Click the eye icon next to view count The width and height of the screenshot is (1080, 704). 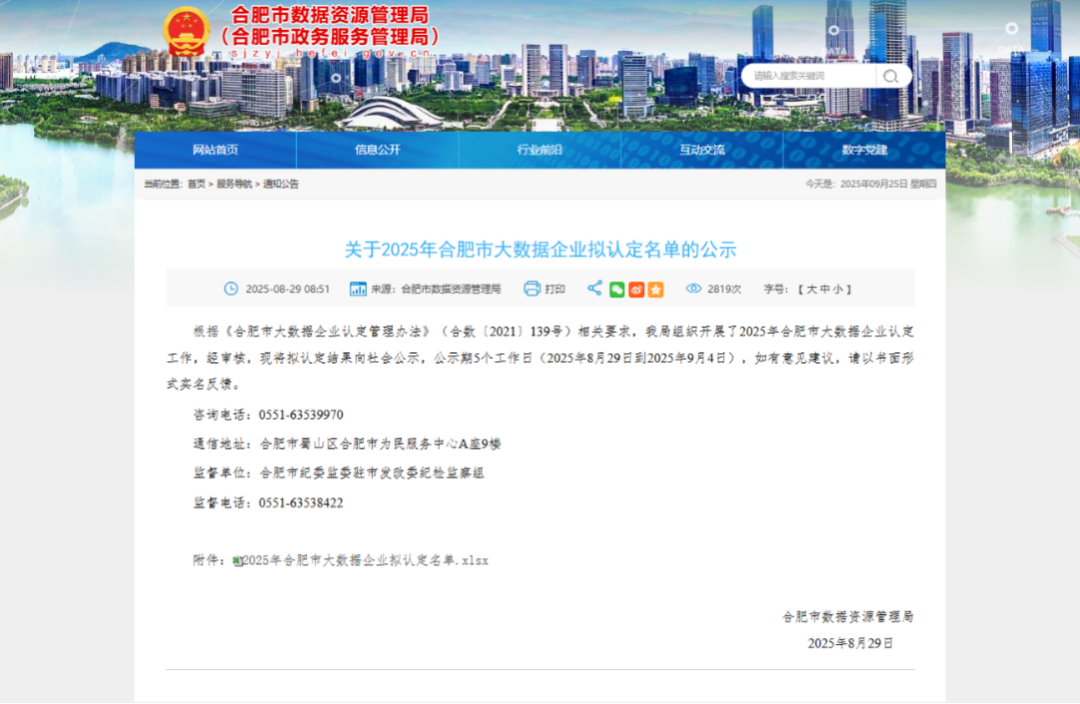point(692,288)
